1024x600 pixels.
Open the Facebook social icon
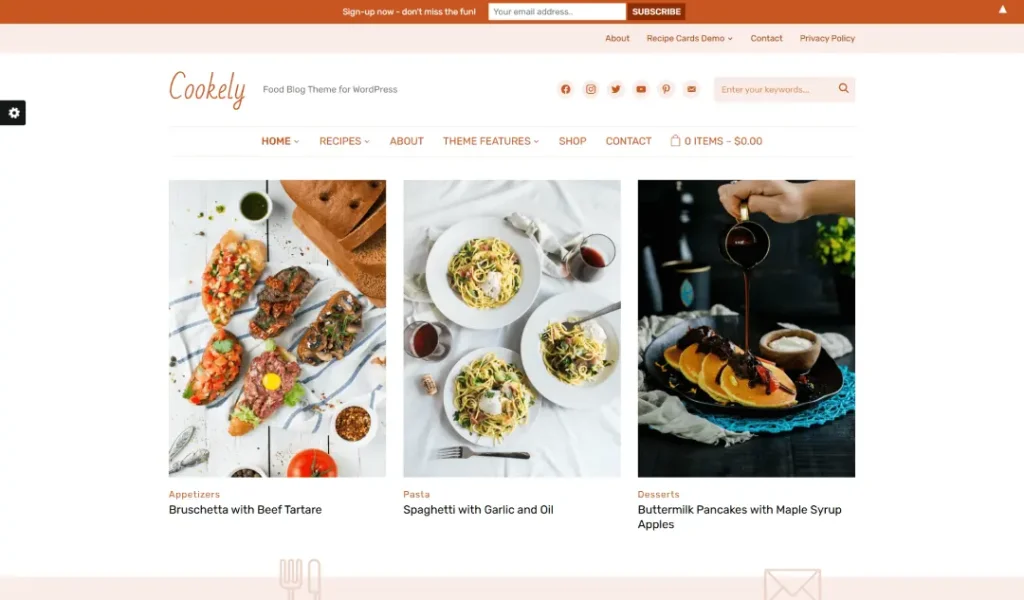point(566,89)
